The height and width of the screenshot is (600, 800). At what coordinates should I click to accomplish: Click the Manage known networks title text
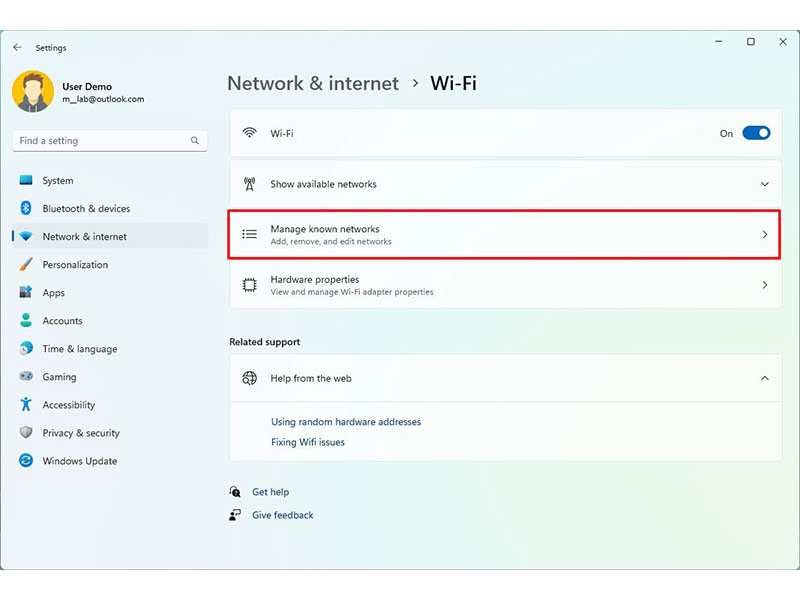324,229
